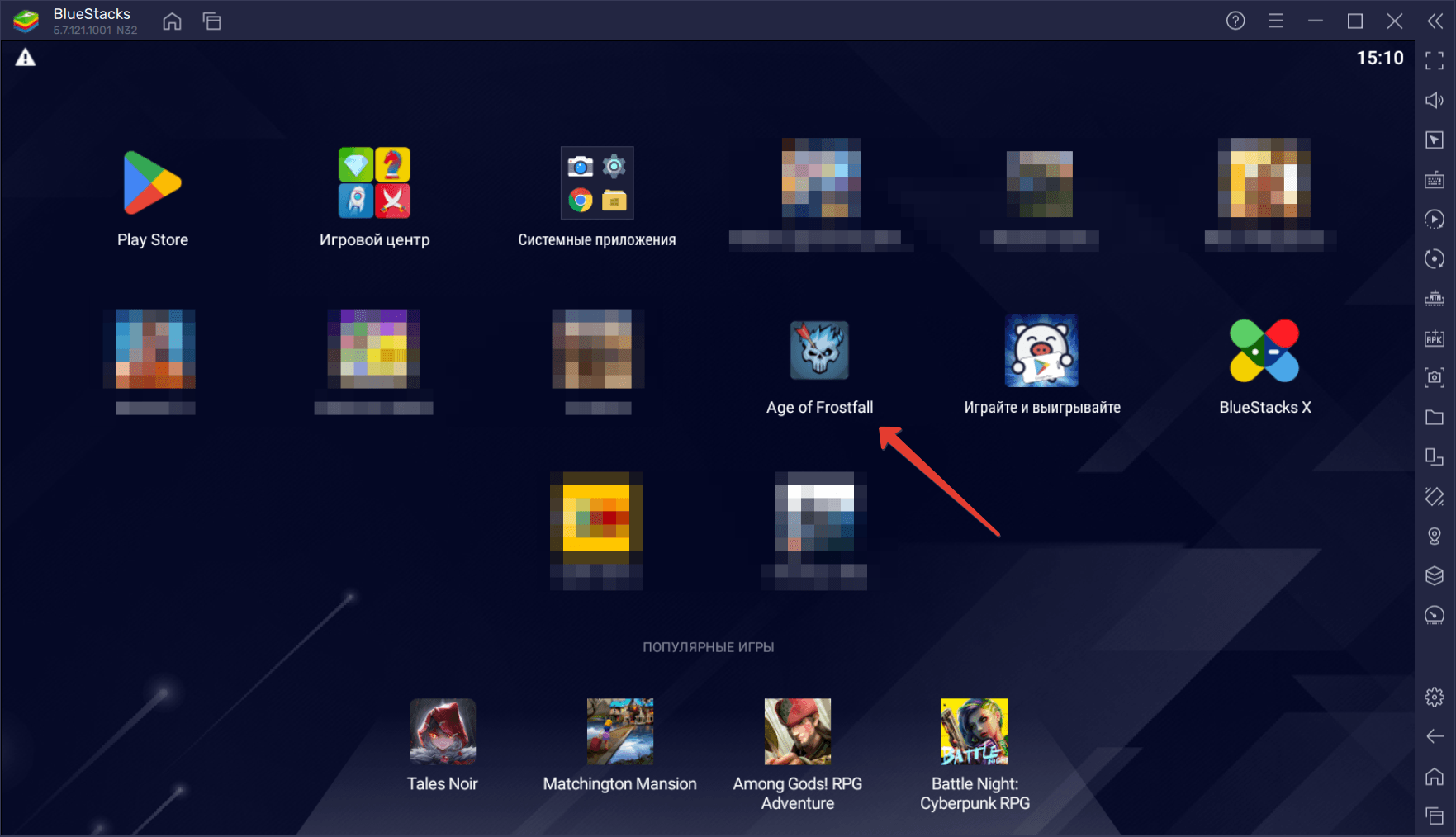Image resolution: width=1456 pixels, height=837 pixels.
Task: Open settings gear icon in sidebar
Action: tap(1435, 697)
